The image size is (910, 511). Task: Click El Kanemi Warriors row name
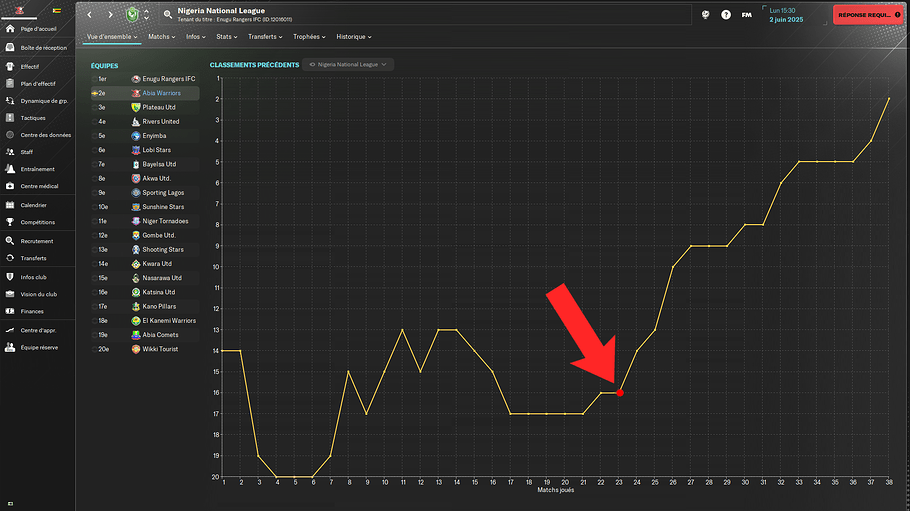tap(169, 321)
